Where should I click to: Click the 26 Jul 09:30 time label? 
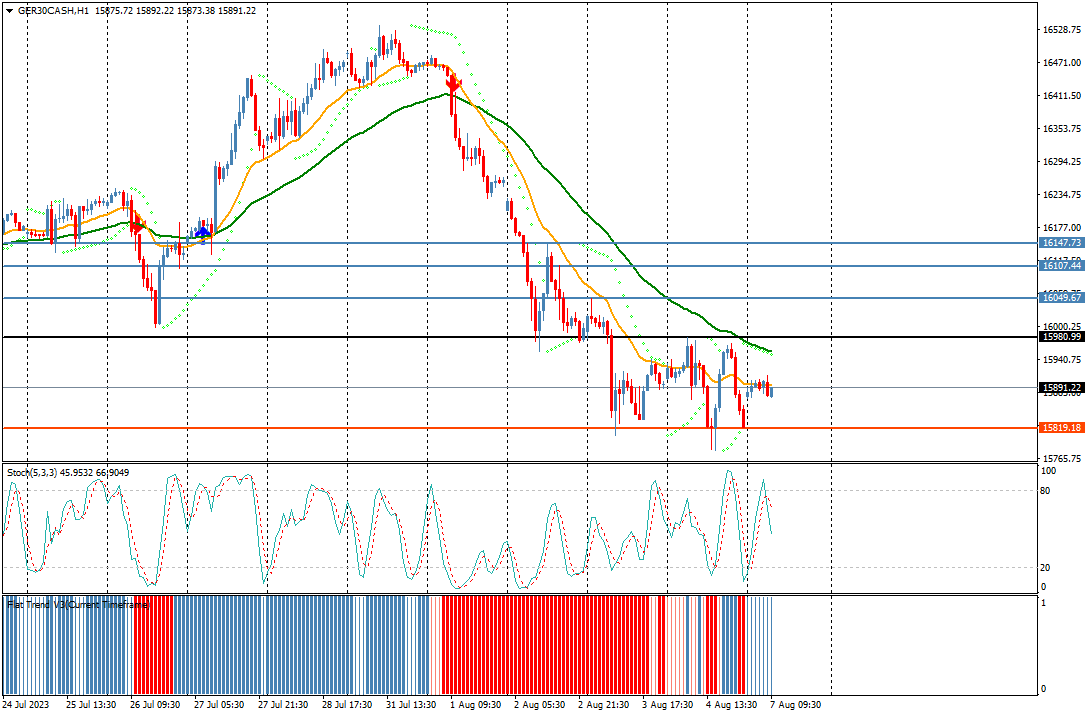[x=155, y=704]
